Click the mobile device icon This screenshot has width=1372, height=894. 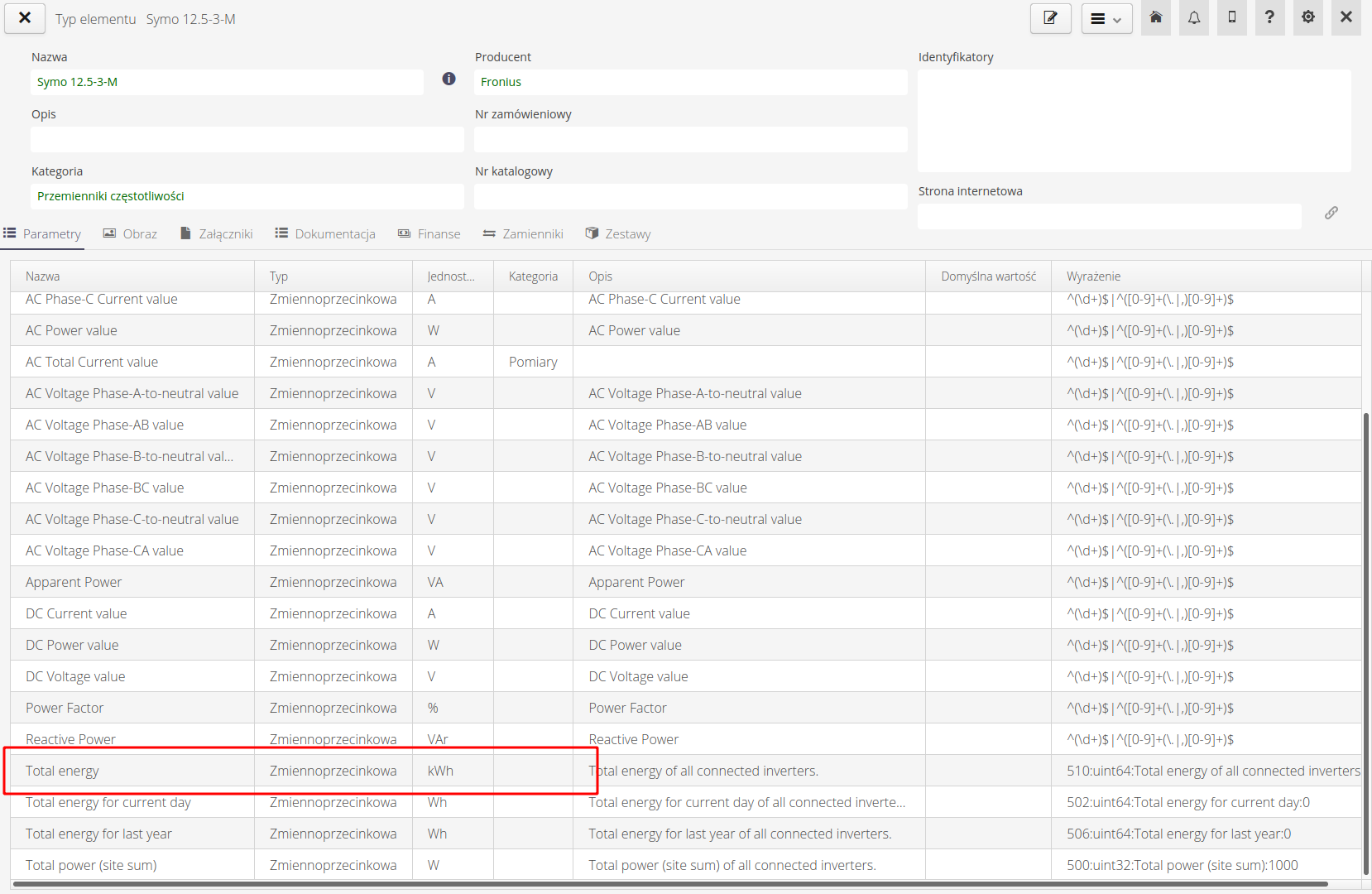tap(1232, 17)
